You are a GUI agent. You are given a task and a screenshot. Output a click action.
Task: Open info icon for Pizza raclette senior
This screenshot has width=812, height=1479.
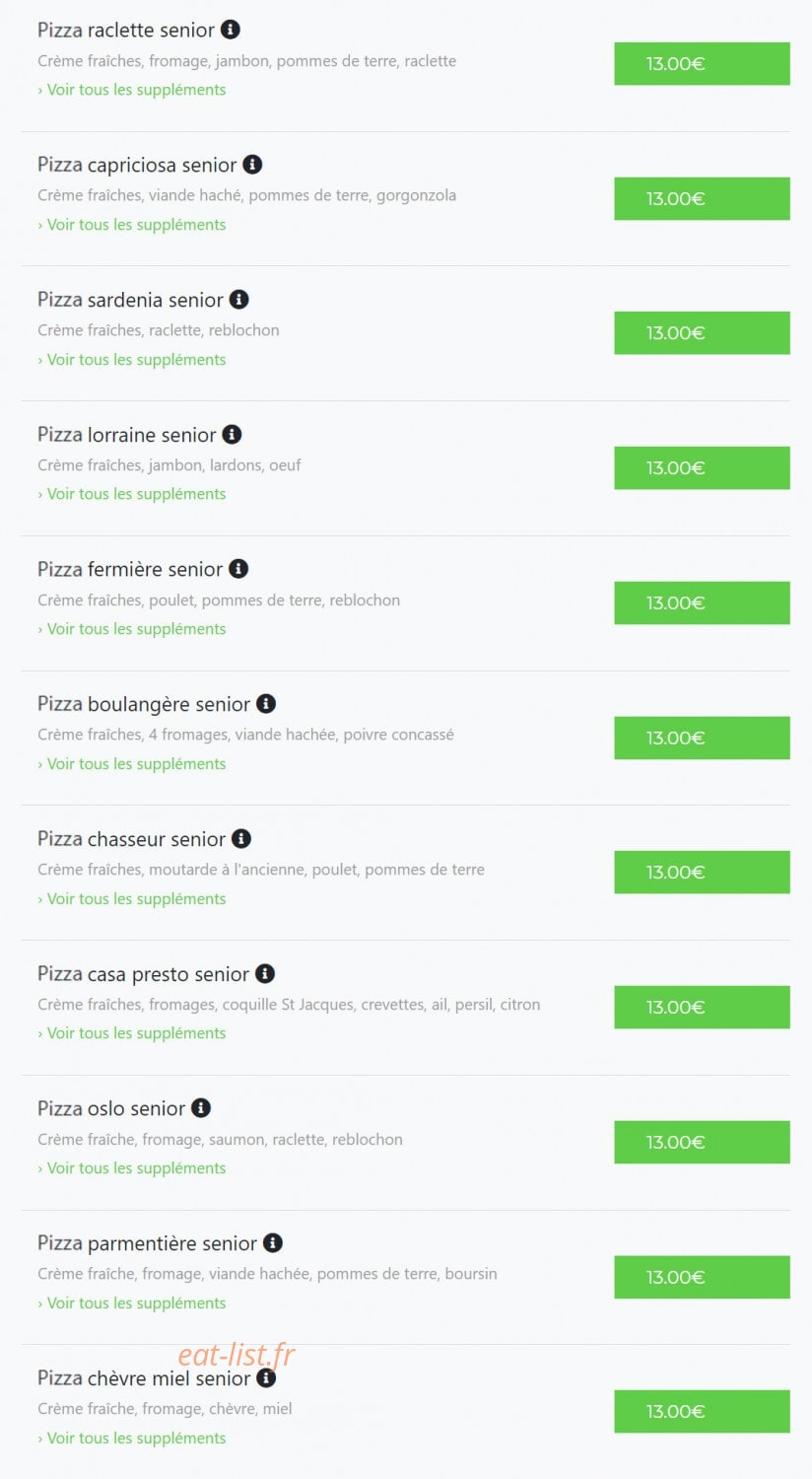point(231,30)
